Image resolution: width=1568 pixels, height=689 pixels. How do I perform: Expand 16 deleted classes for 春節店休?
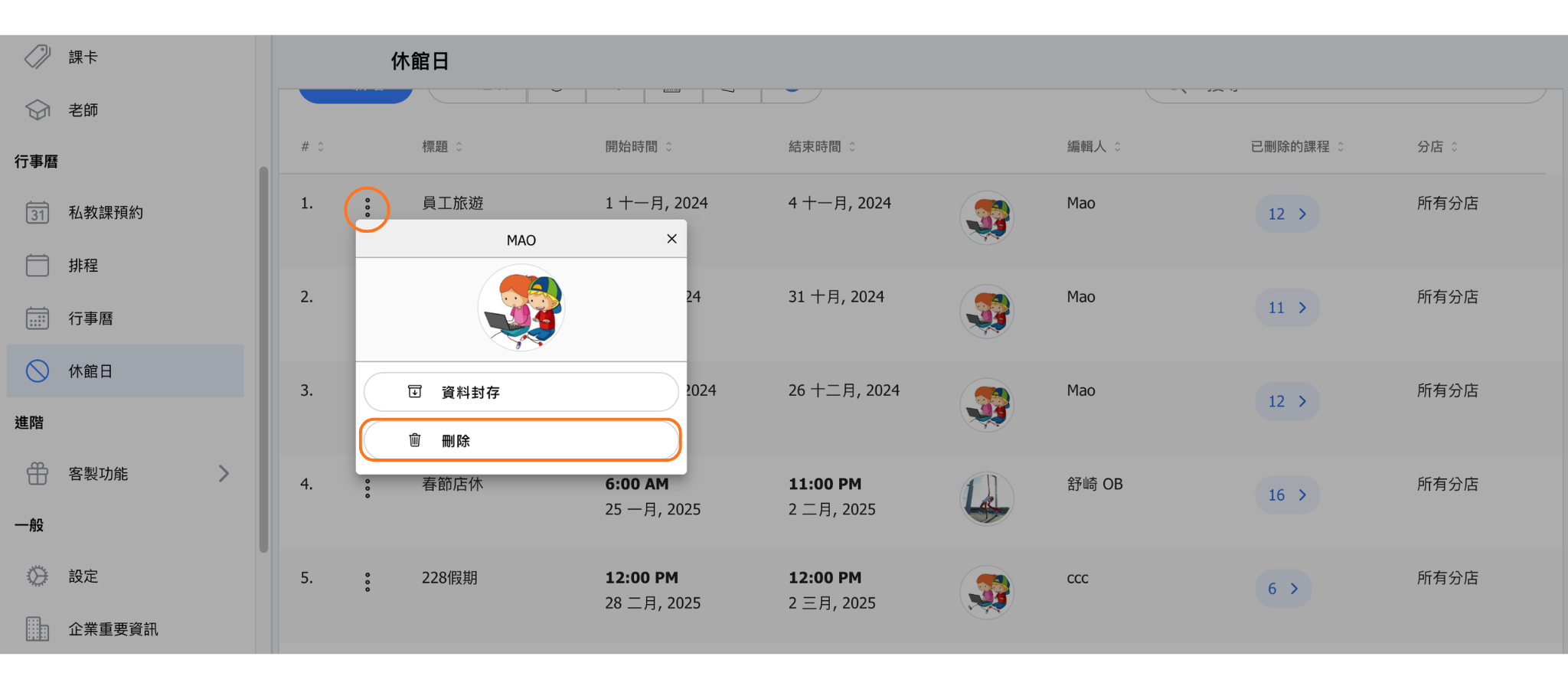[x=1287, y=495]
